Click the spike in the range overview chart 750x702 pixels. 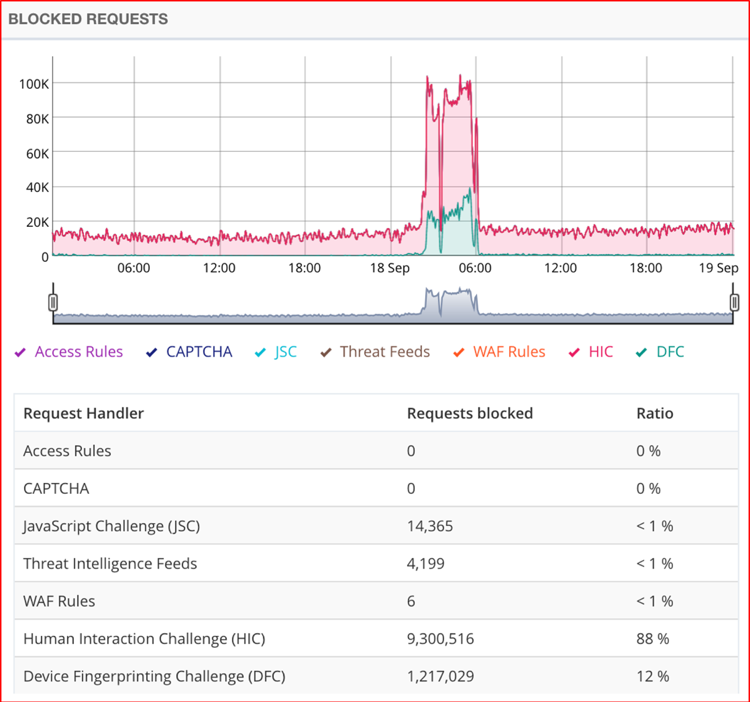[450, 302]
